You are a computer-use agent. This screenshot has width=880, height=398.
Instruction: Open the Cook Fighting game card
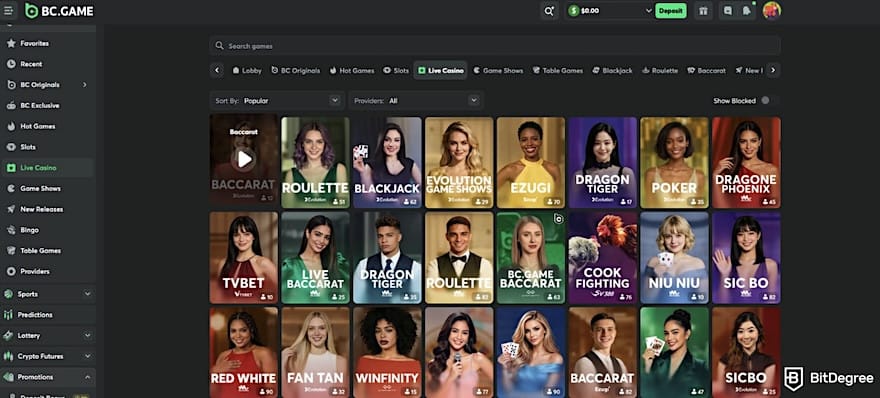point(603,258)
